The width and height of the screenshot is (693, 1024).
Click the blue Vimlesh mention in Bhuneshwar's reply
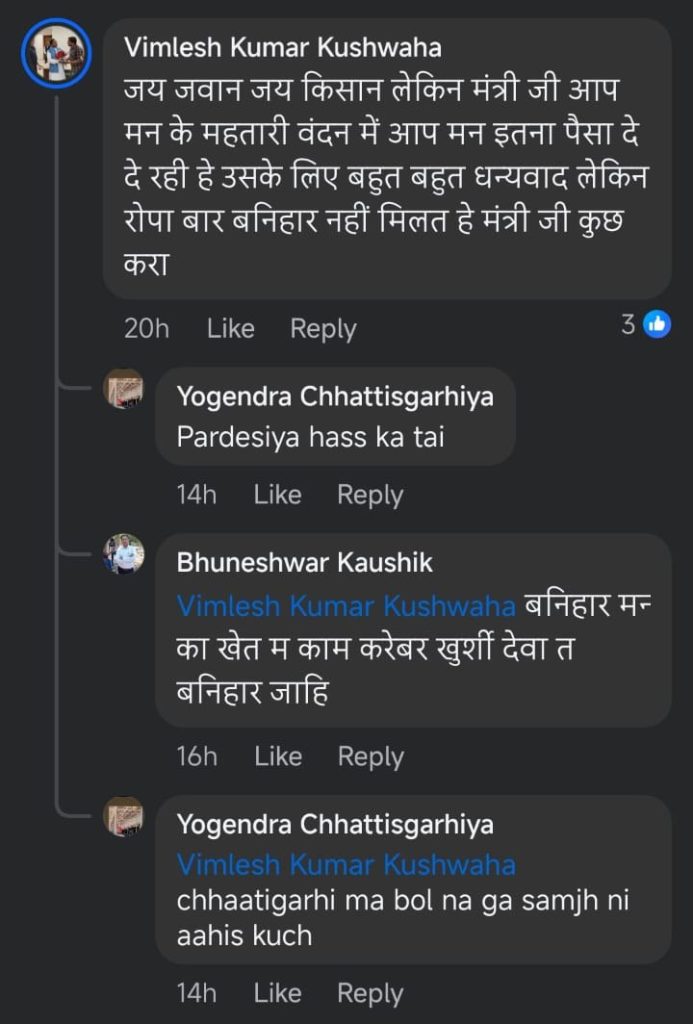346,606
